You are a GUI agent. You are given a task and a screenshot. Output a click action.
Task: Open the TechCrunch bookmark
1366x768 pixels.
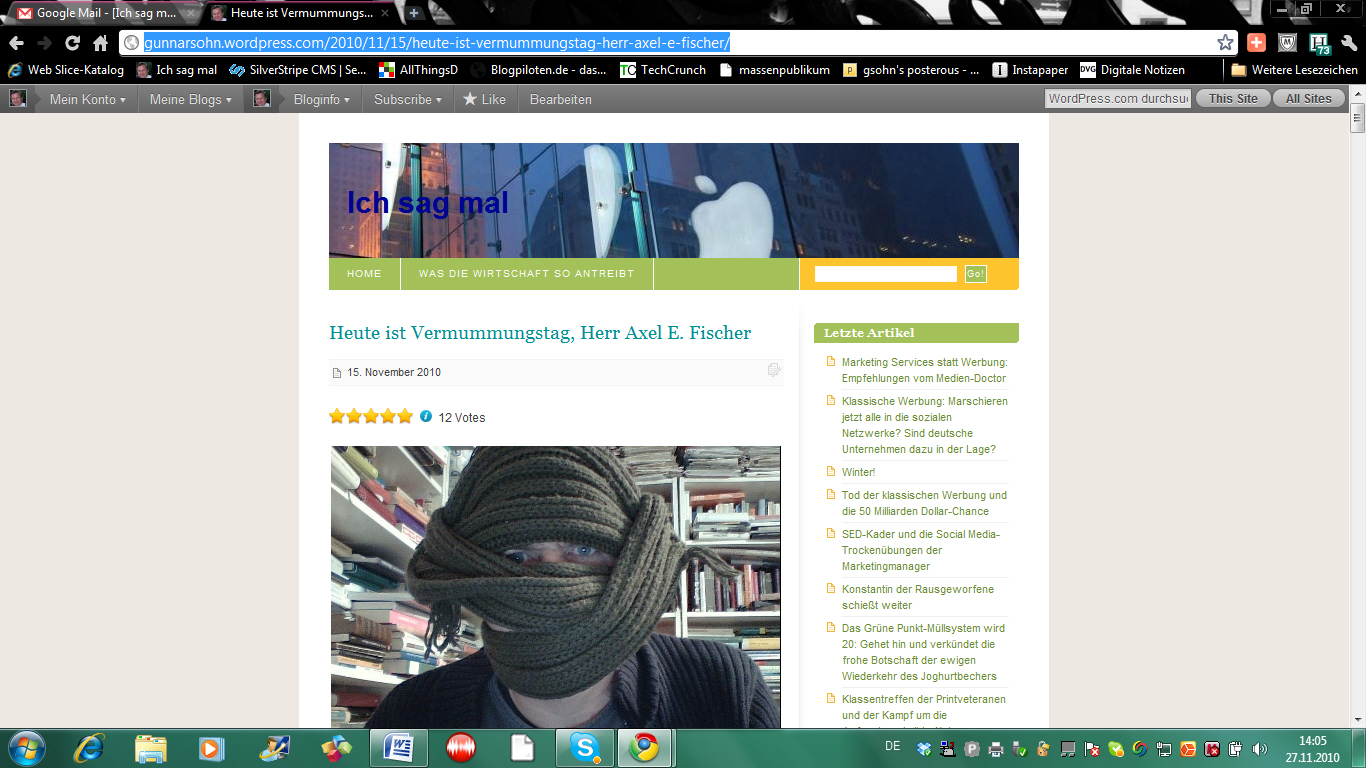(x=662, y=70)
